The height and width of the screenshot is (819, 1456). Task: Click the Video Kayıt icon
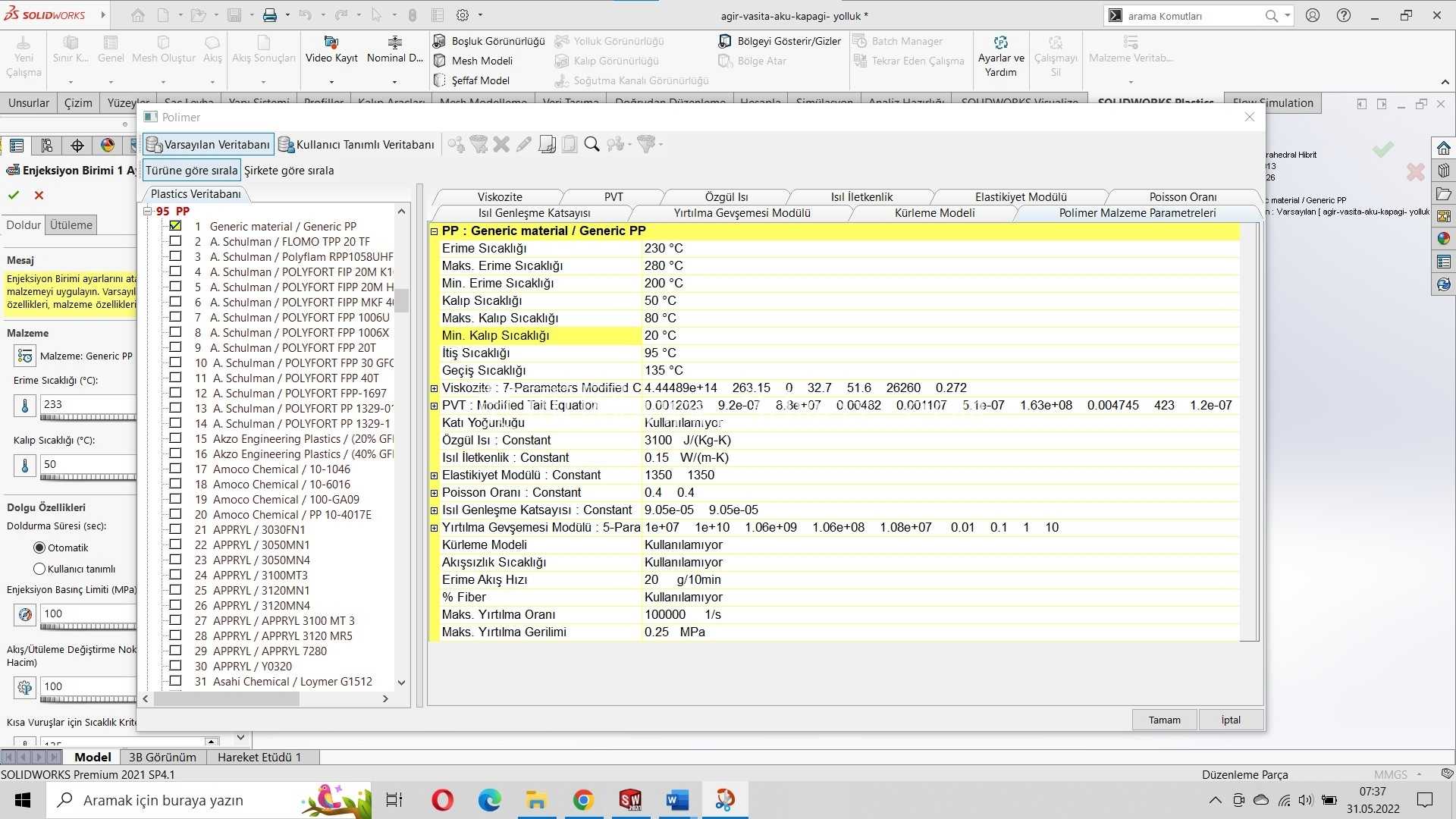(331, 42)
